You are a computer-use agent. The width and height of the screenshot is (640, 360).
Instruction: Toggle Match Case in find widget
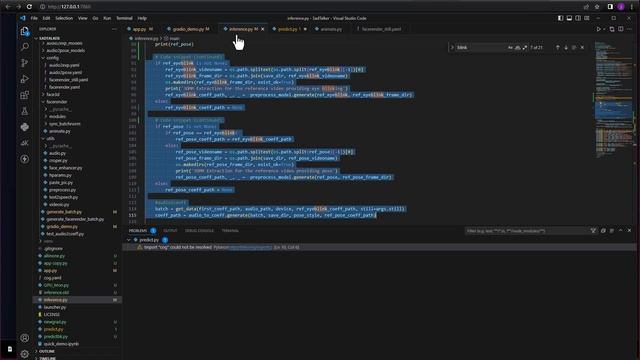510,47
